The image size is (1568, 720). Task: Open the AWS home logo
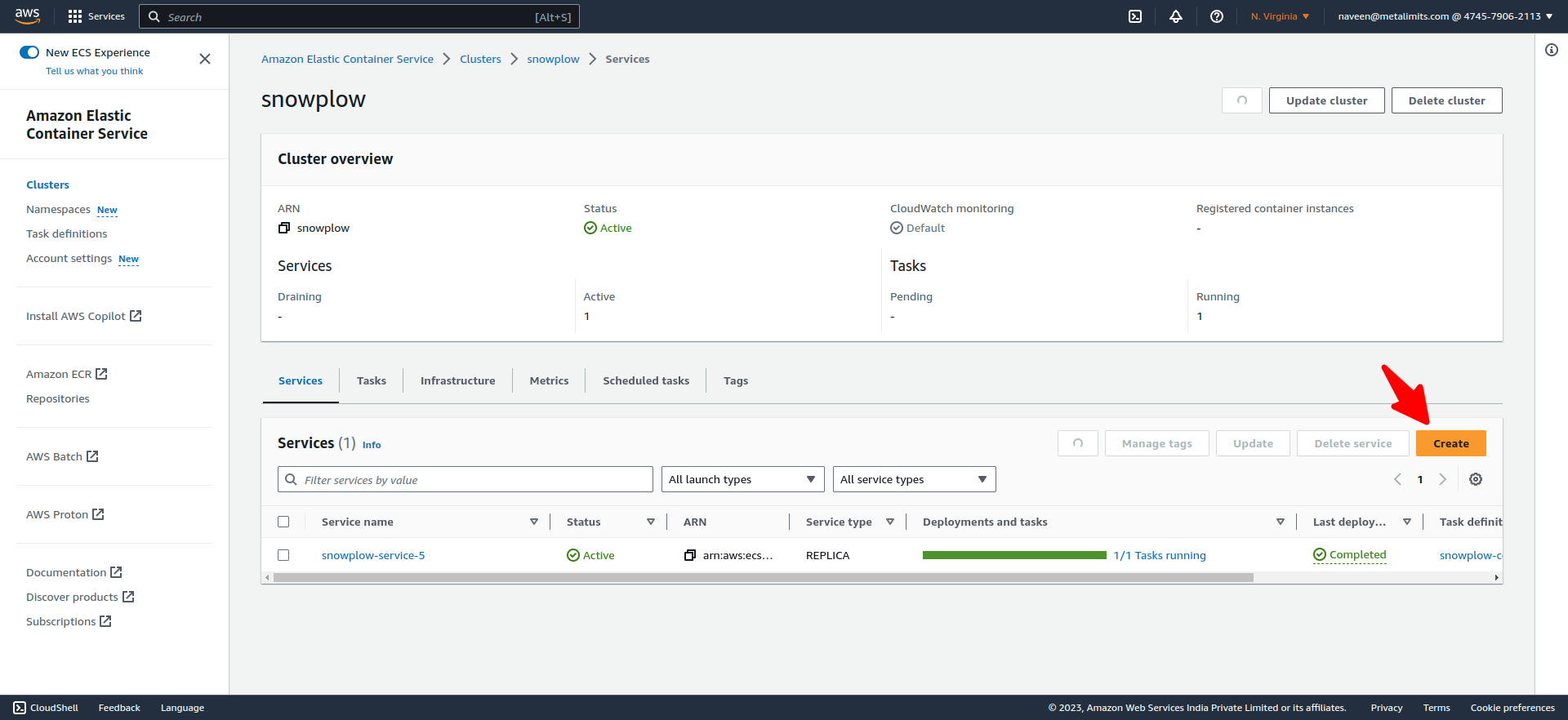tap(27, 16)
